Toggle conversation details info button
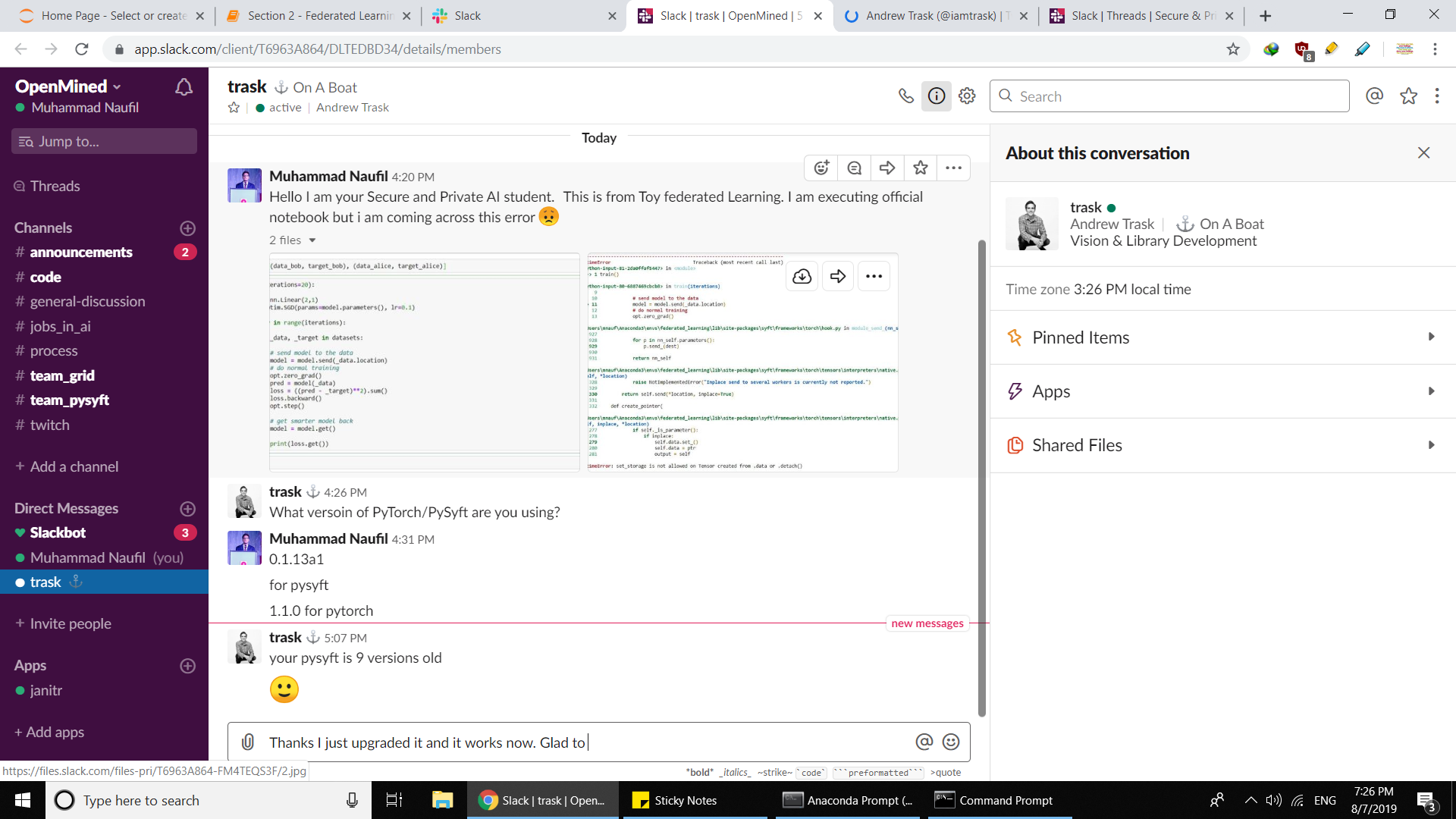Image resolution: width=1456 pixels, height=819 pixels. [x=937, y=96]
